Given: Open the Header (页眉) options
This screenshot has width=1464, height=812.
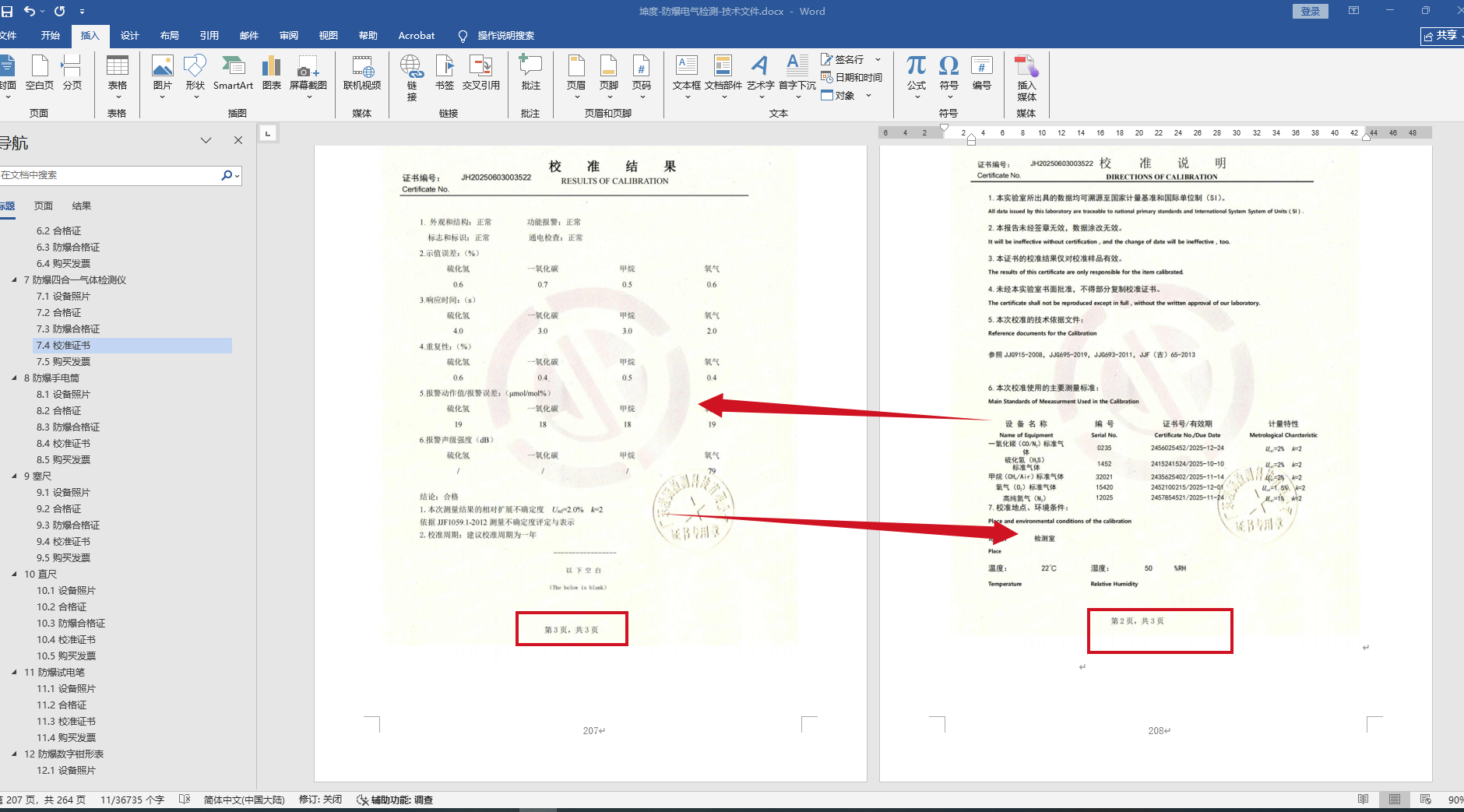Looking at the screenshot, I should [x=576, y=76].
